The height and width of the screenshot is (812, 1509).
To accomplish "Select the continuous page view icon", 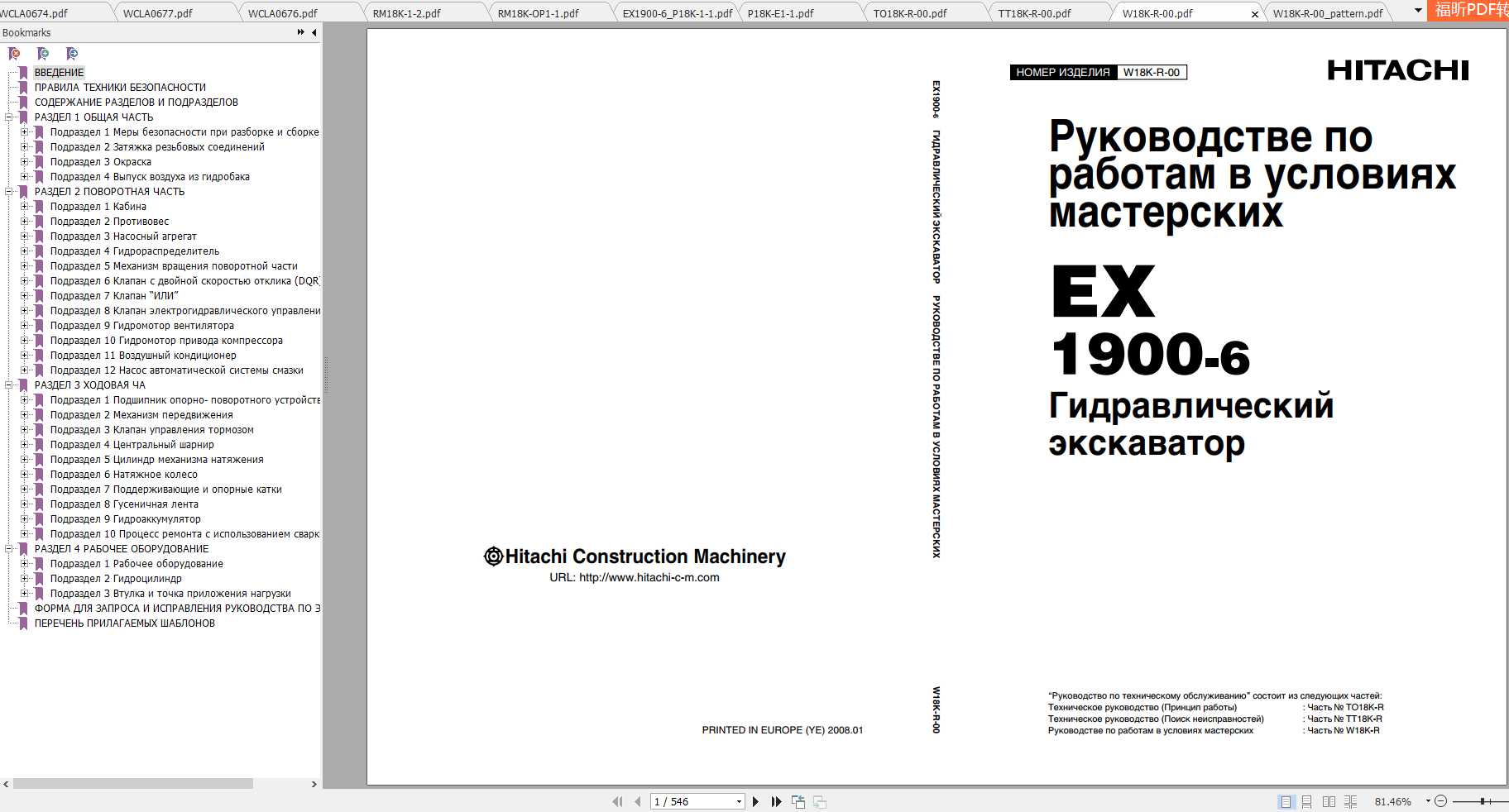I will click(x=1307, y=801).
